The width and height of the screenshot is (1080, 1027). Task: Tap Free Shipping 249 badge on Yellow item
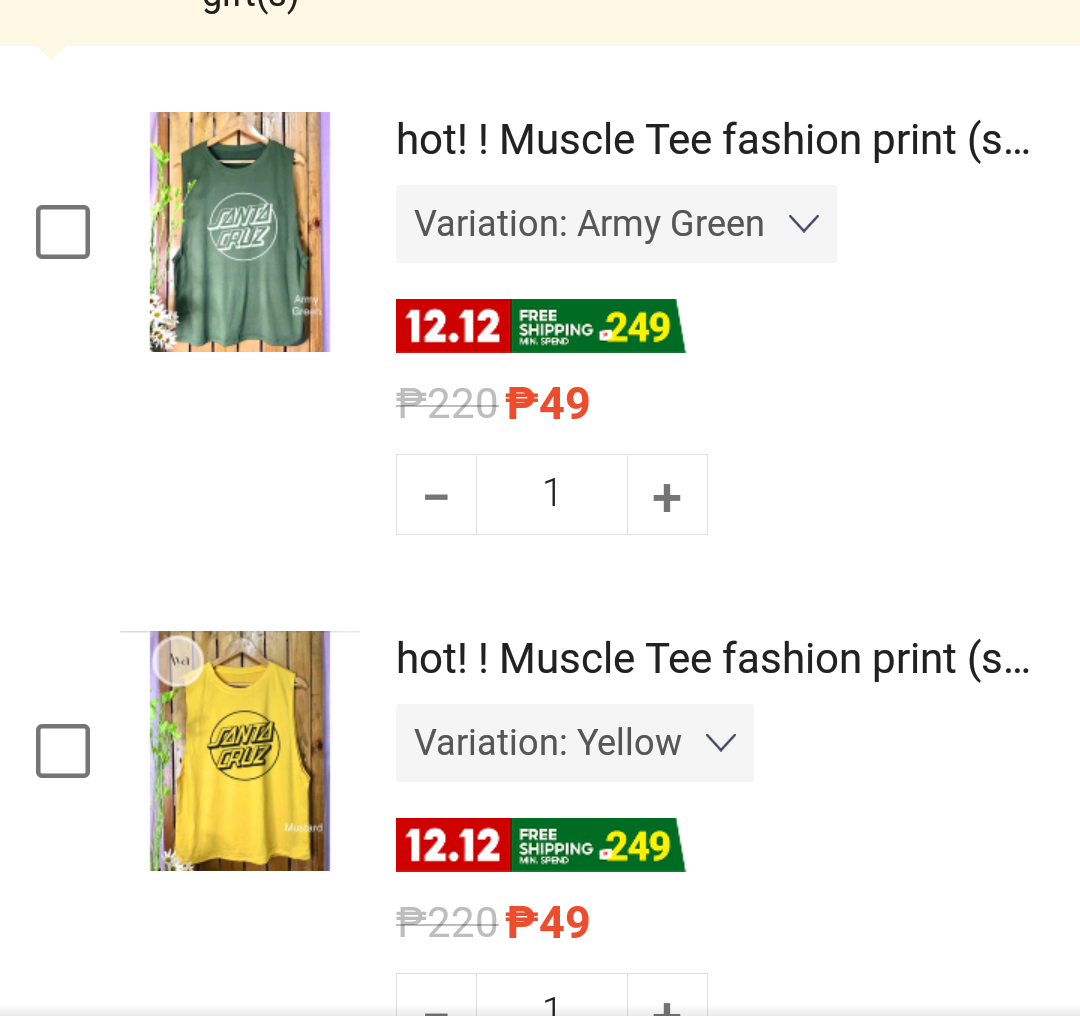598,845
